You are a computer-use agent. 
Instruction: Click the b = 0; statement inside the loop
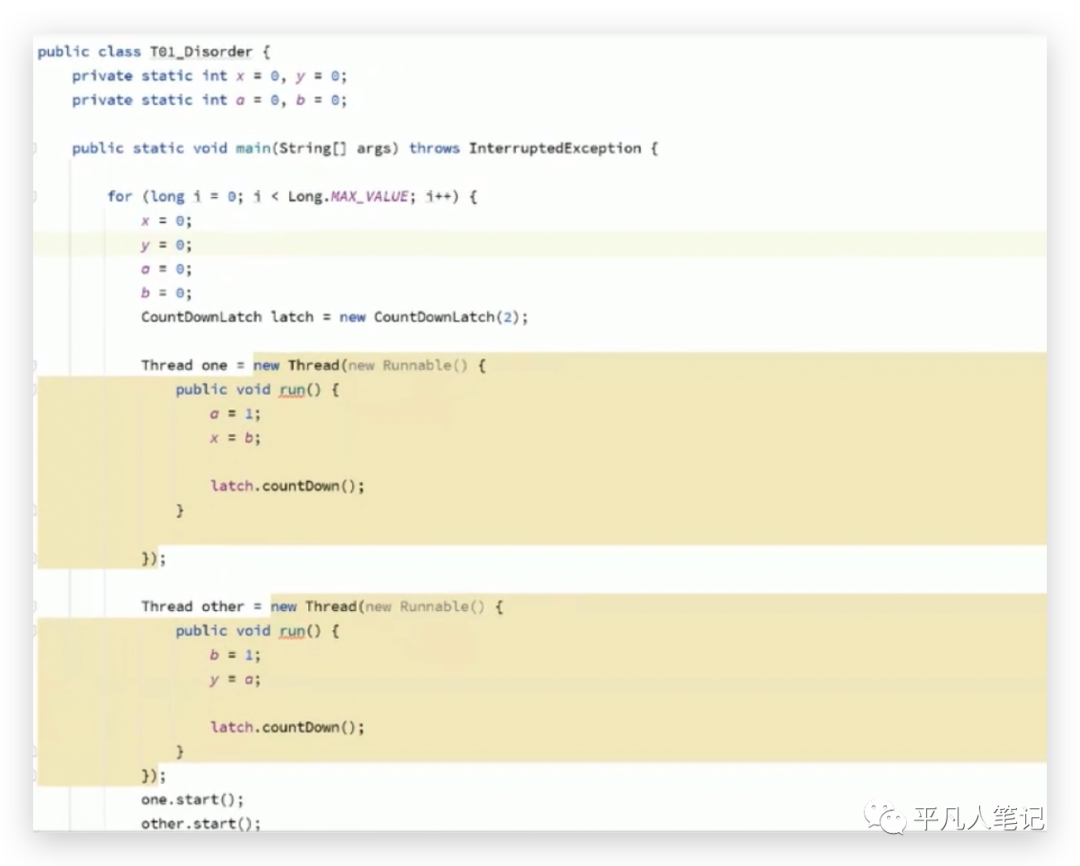click(x=166, y=293)
